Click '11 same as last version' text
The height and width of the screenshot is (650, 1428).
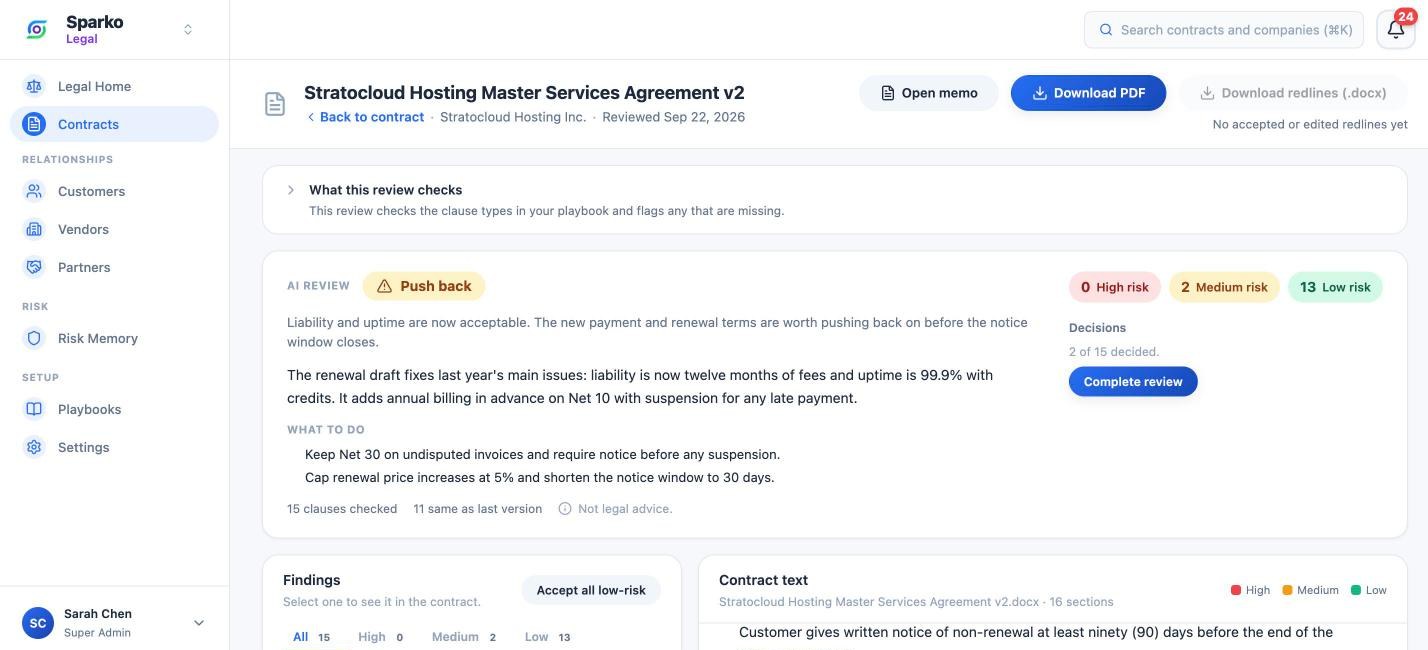coord(478,509)
